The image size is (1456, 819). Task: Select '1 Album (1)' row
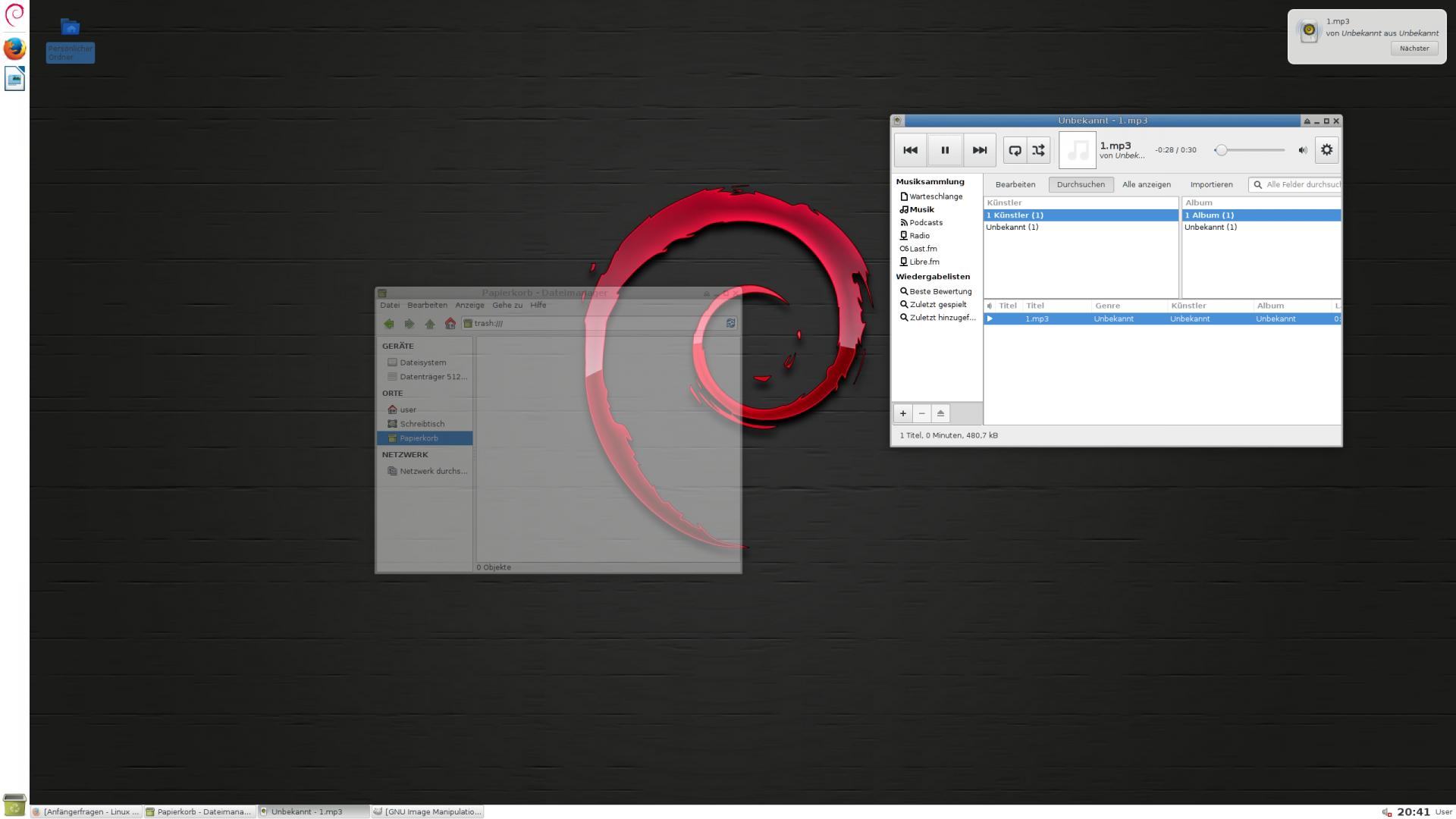pyautogui.click(x=1262, y=215)
